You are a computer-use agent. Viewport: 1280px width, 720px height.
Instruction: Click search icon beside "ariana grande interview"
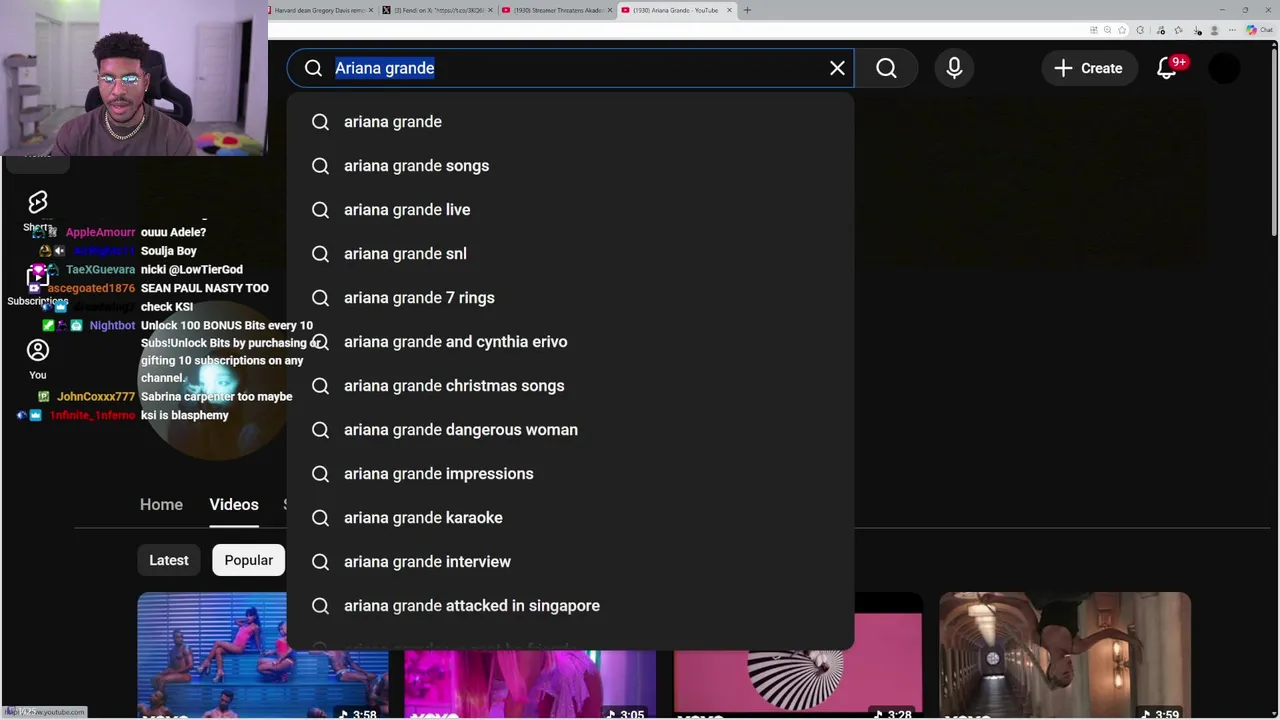pyautogui.click(x=320, y=562)
